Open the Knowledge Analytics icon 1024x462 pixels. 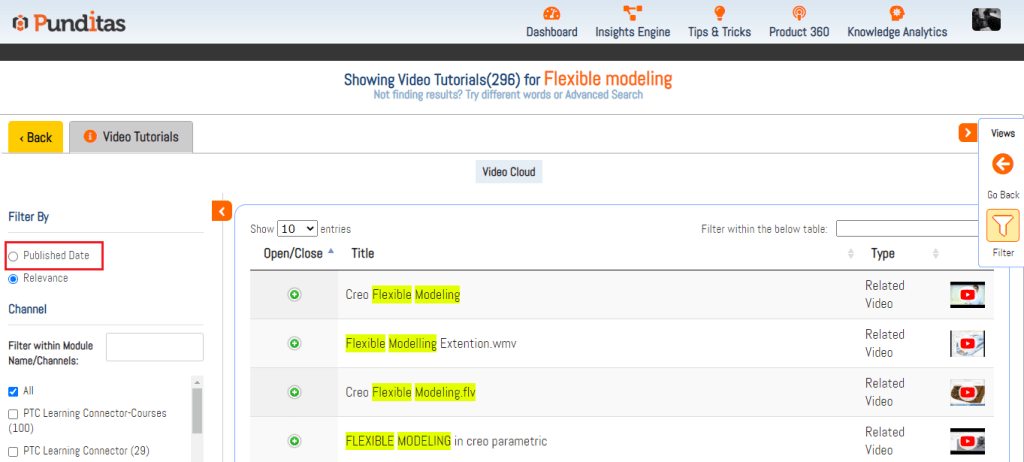[x=897, y=14]
